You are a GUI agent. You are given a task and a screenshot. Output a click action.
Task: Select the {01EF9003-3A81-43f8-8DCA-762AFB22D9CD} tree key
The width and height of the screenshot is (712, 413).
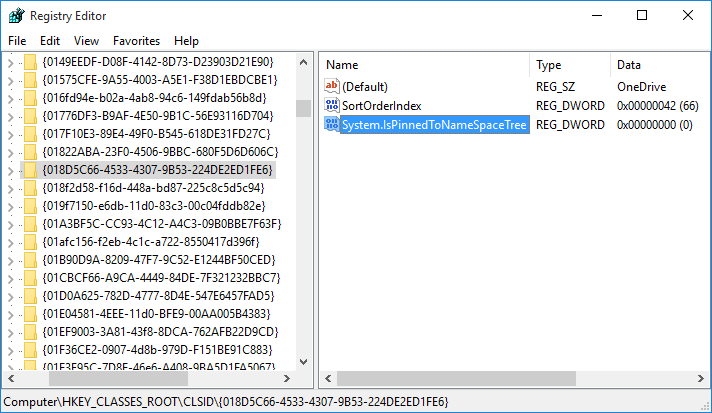(160, 332)
